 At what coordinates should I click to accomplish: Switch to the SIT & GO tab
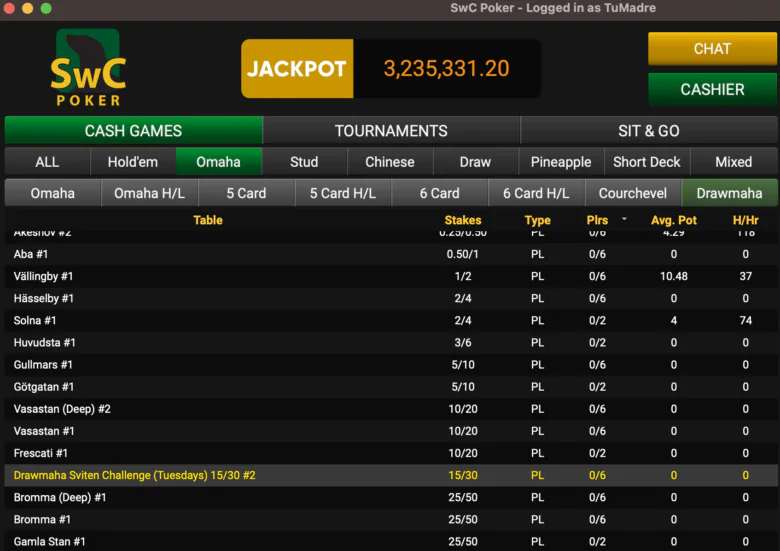click(648, 130)
